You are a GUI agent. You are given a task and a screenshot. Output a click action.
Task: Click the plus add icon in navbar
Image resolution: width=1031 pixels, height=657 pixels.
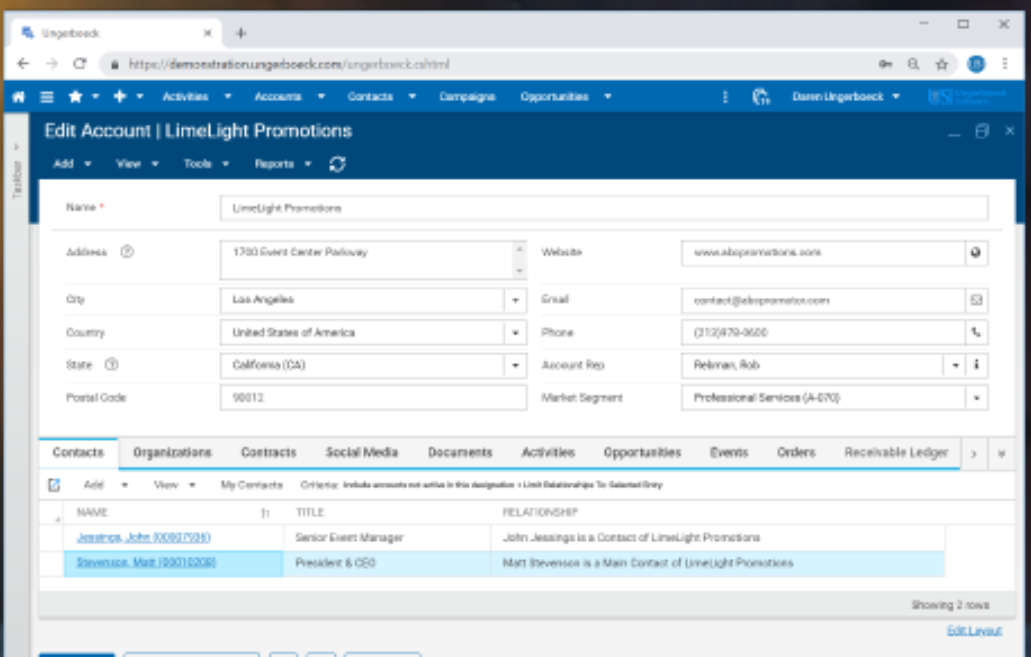(x=119, y=97)
